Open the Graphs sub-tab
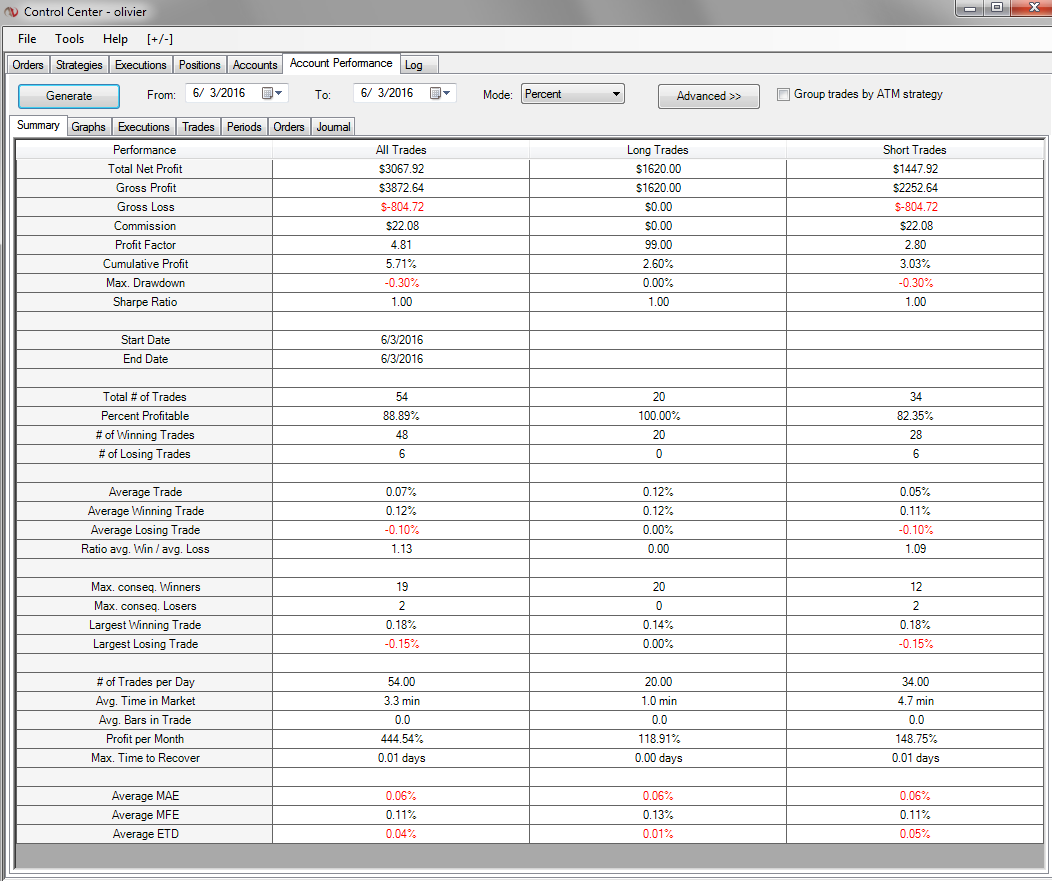The image size is (1052, 881). pos(89,127)
